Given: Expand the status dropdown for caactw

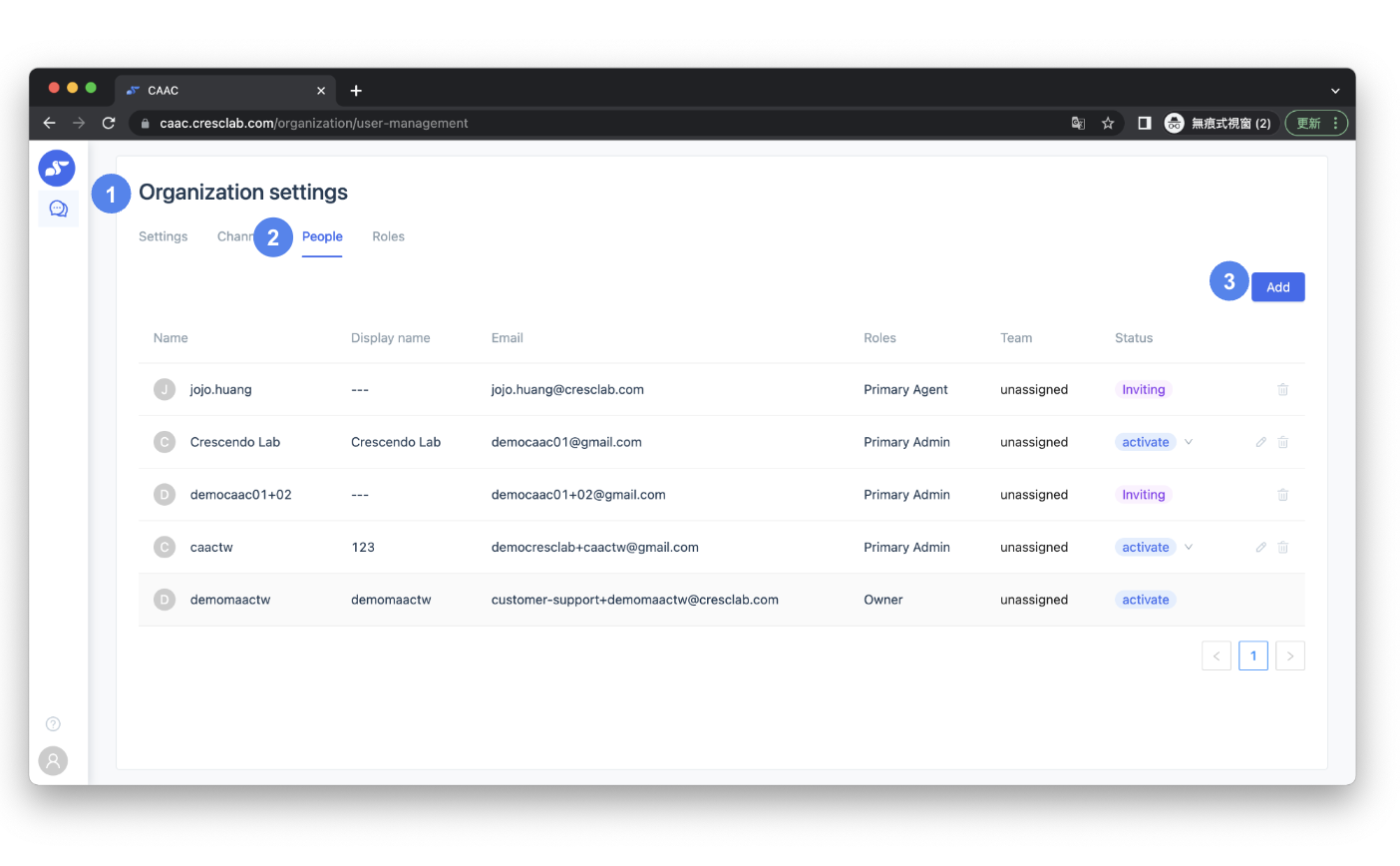Looking at the screenshot, I should [x=1189, y=548].
